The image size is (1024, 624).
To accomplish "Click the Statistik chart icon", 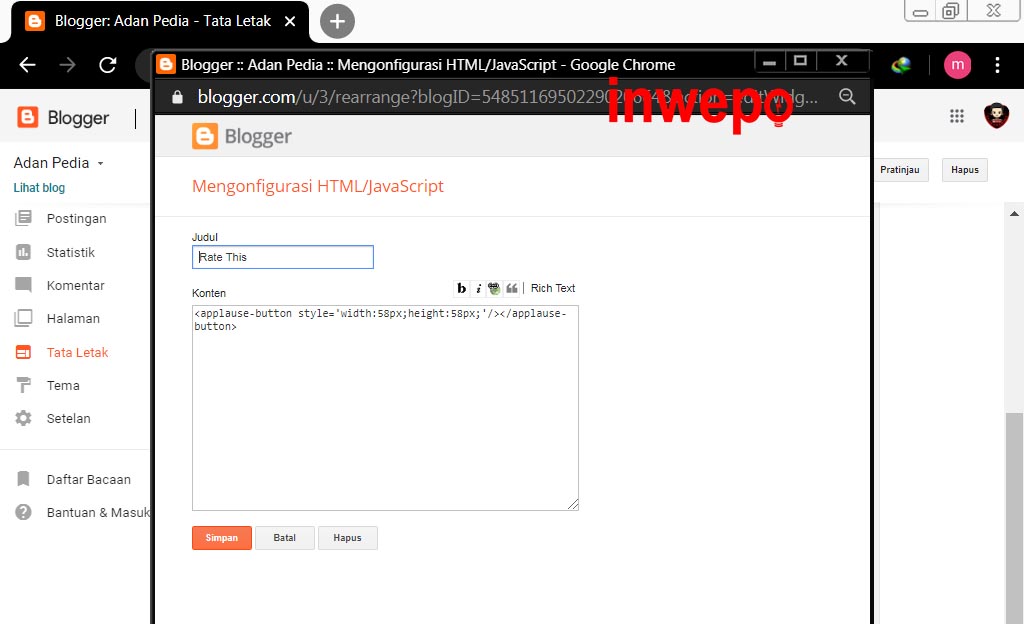I will coord(24,252).
